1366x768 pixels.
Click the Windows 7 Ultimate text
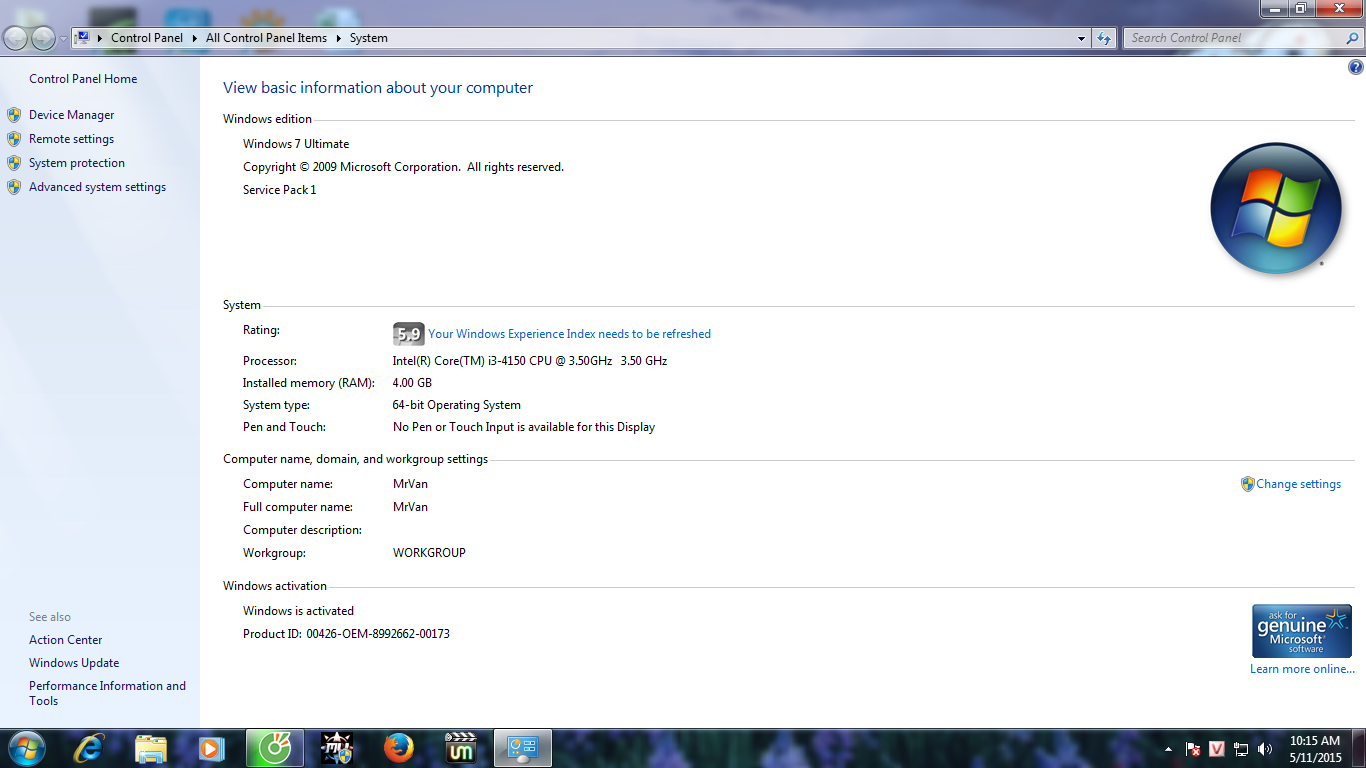pos(296,144)
